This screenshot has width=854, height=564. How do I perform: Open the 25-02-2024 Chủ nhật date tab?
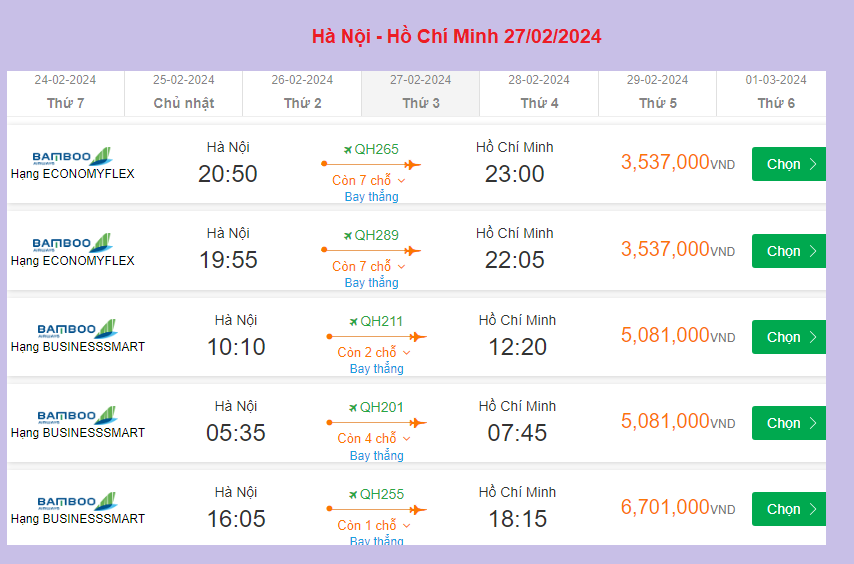183,92
